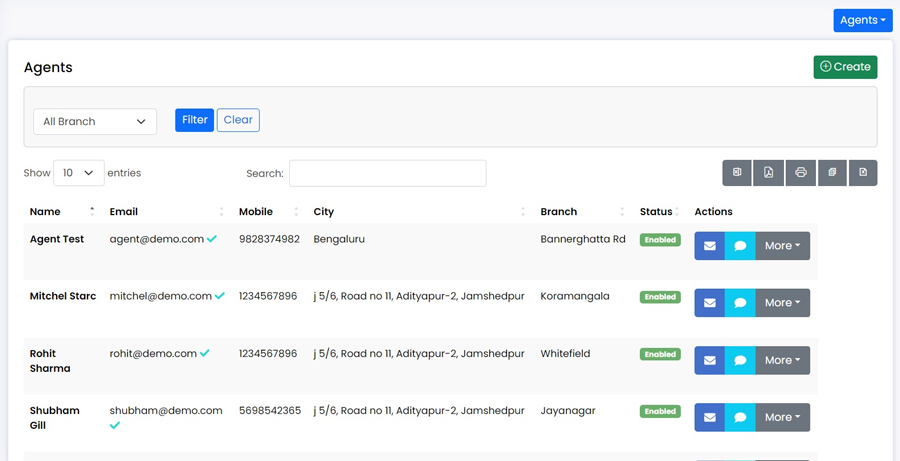Screen dimensions: 900x461
Task: Expand More options for Mitchel Starc
Action: pos(782,303)
